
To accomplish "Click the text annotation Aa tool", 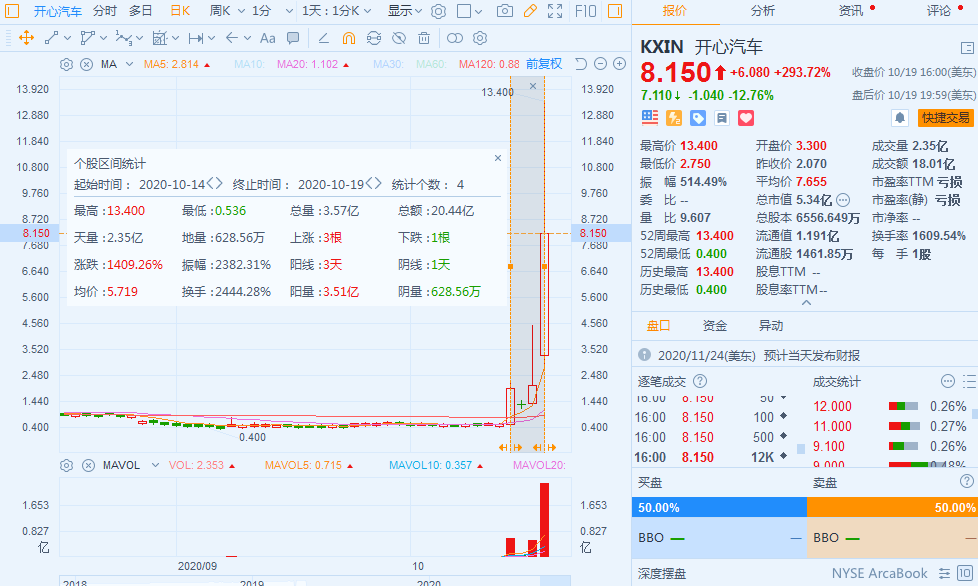I will (x=267, y=38).
